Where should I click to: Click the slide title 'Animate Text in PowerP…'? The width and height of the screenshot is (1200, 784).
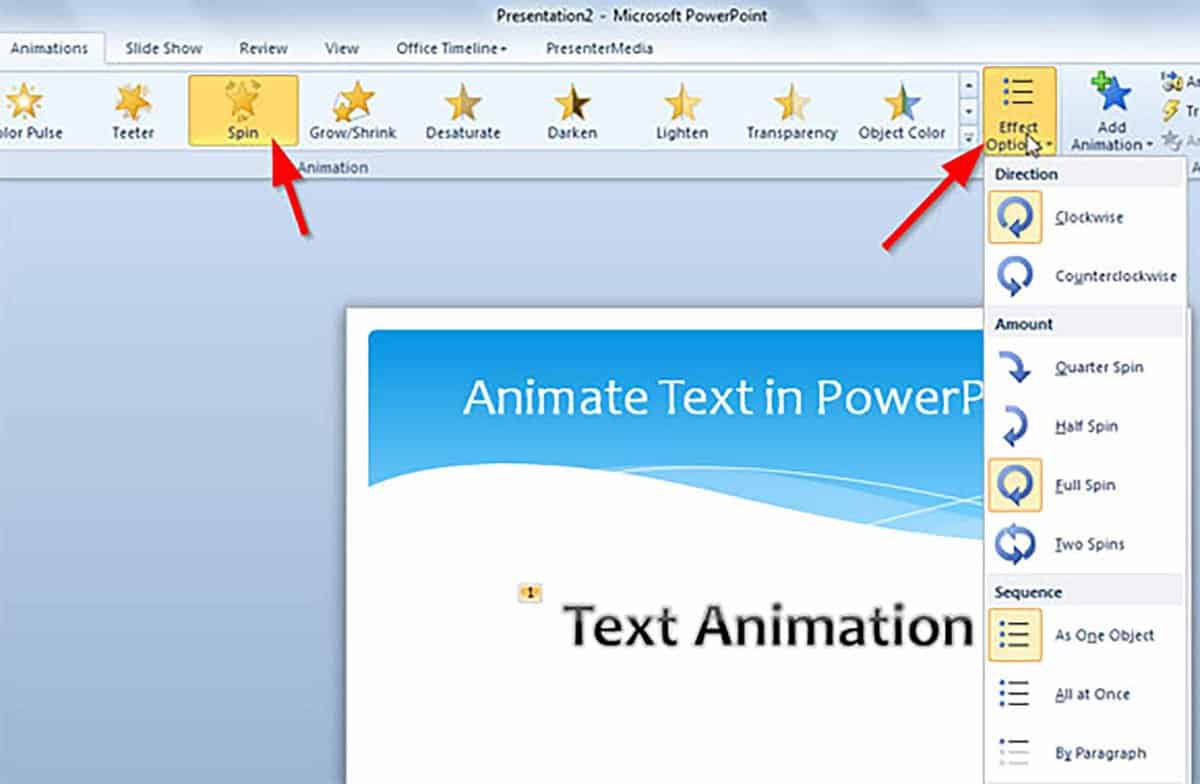[x=724, y=397]
